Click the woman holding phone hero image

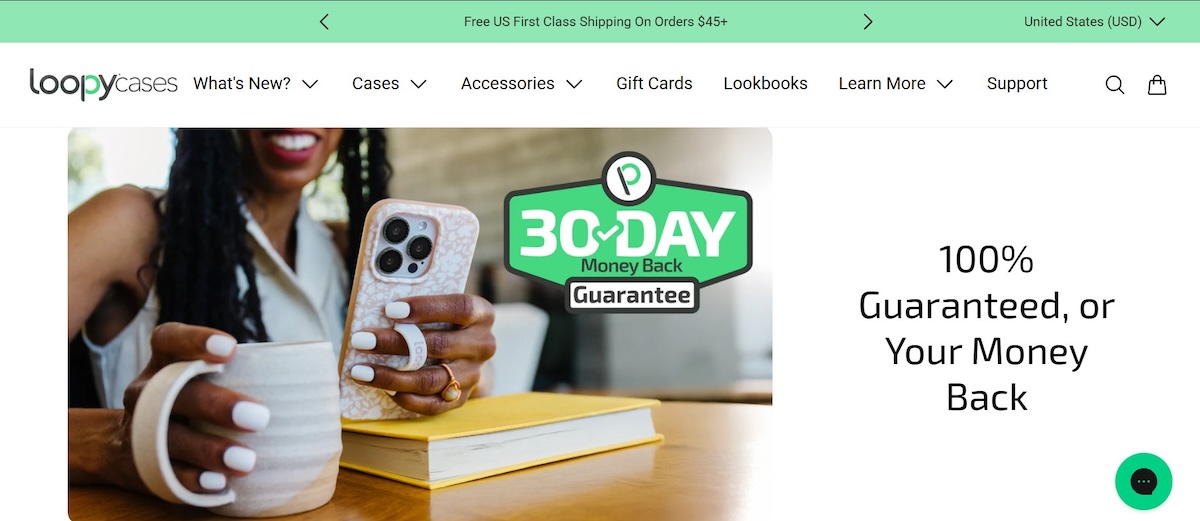tap(420, 324)
